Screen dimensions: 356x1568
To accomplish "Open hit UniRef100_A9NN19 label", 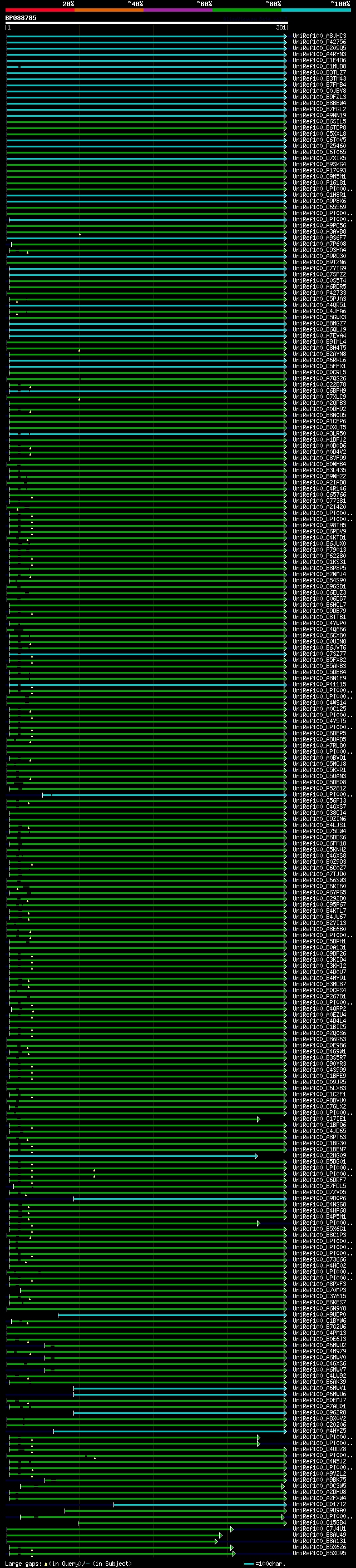I will 319,116.
